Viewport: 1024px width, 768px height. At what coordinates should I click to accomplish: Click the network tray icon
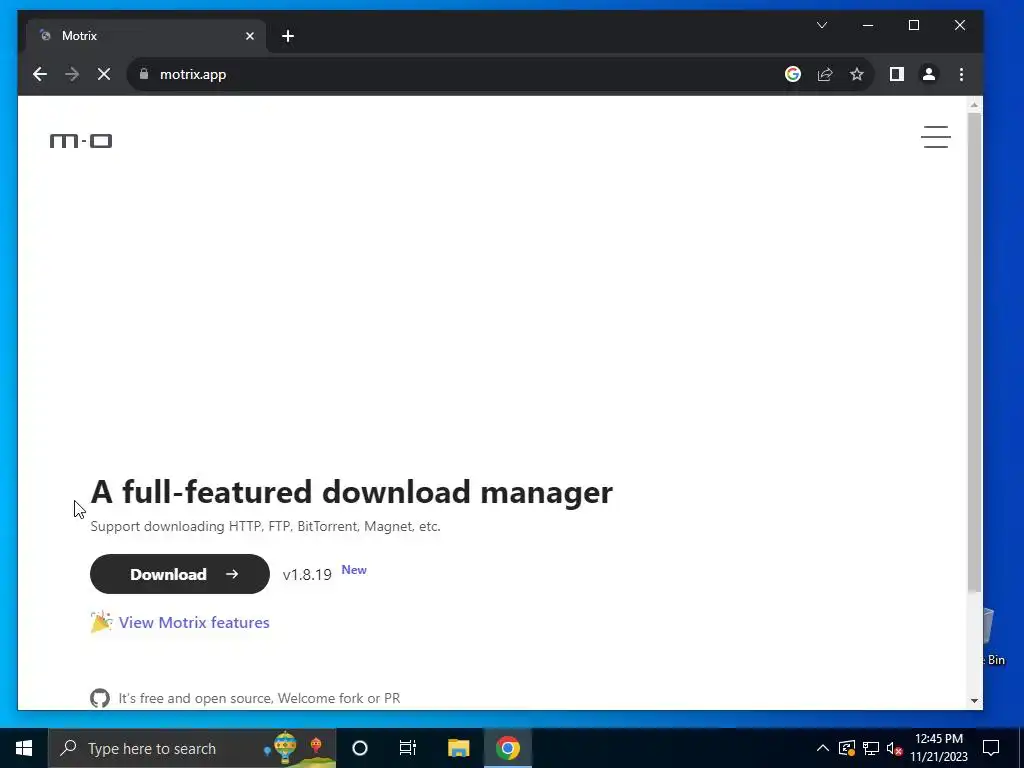click(x=871, y=748)
